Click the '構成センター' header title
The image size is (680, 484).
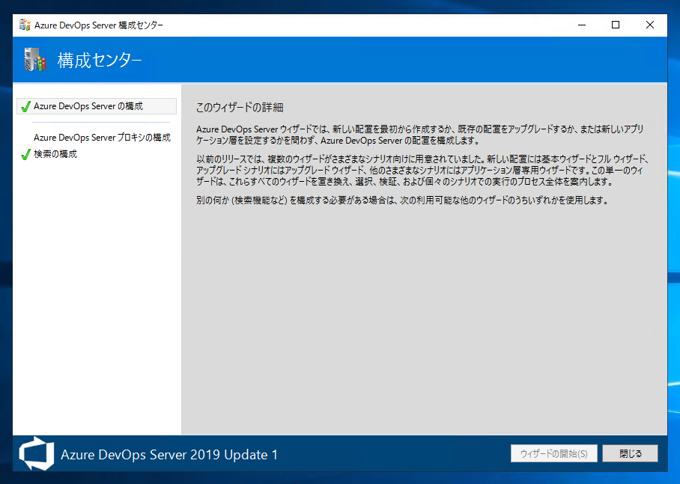pos(99,60)
